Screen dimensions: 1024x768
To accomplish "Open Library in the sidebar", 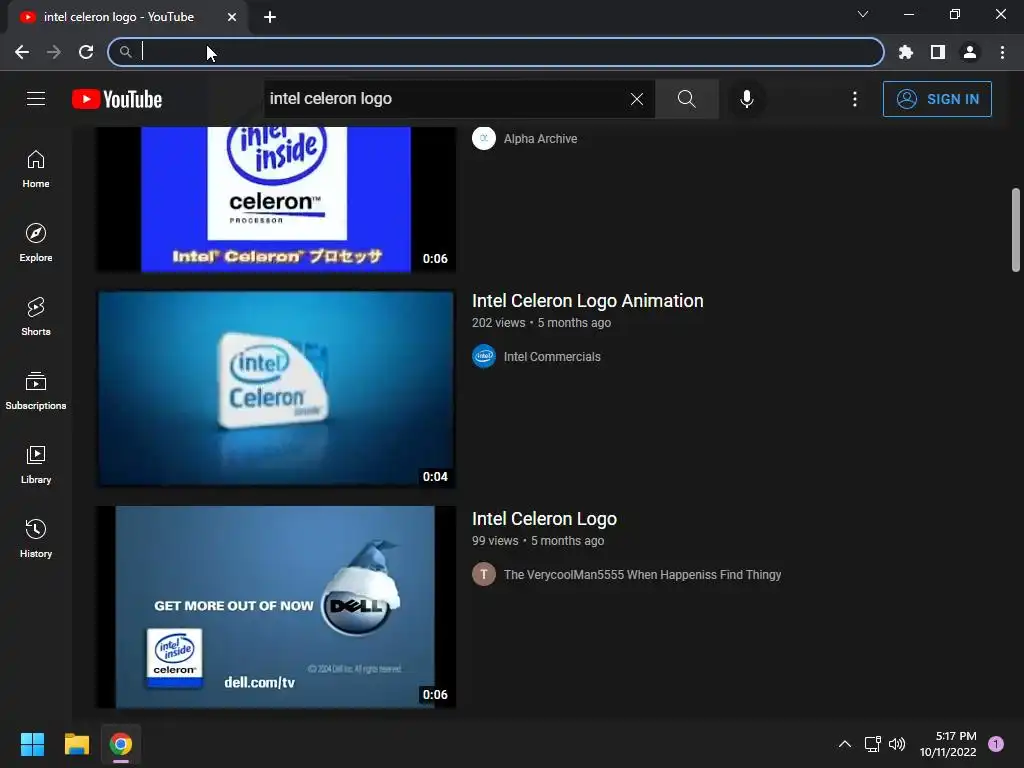I will pos(36,464).
